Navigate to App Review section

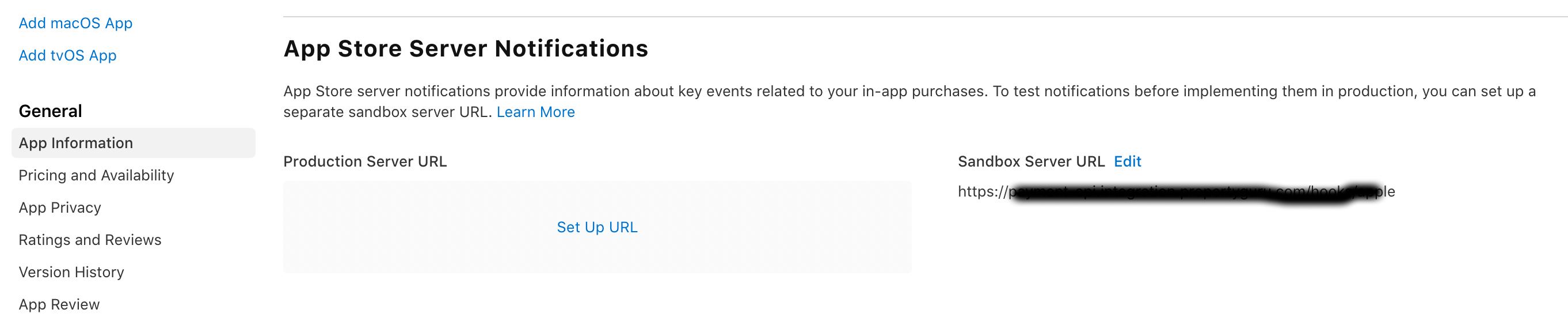(59, 304)
